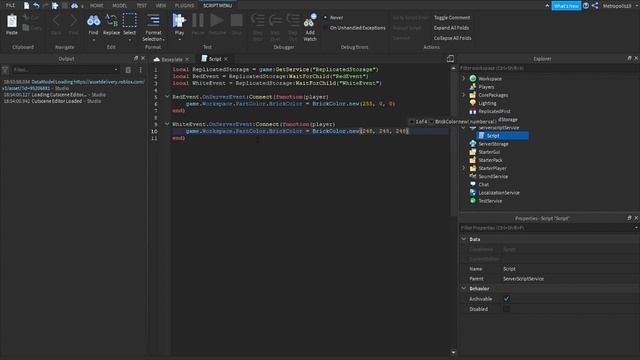640x360 pixels.
Task: Click the TestService icon in Explorer
Action: [x=473, y=201]
